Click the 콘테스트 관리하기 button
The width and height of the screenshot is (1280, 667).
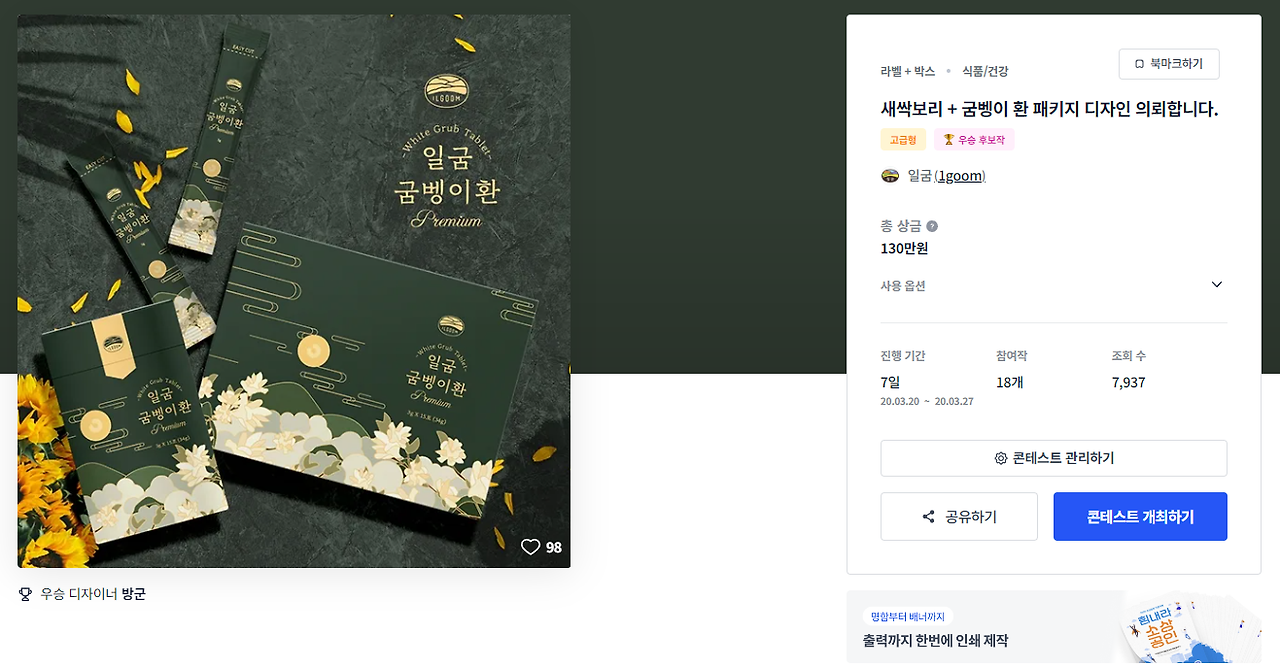click(1053, 458)
